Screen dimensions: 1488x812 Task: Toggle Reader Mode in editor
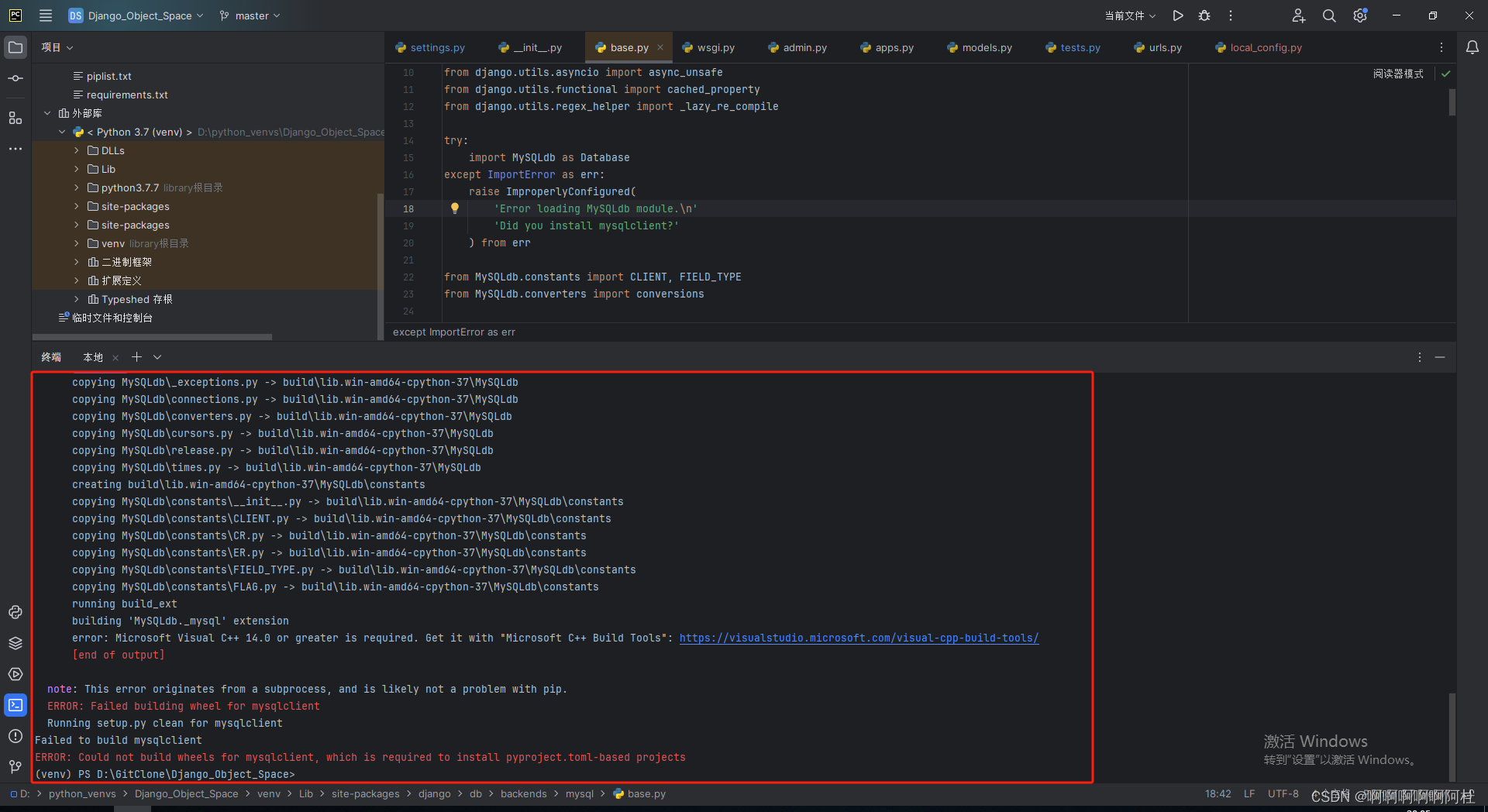tap(1398, 74)
